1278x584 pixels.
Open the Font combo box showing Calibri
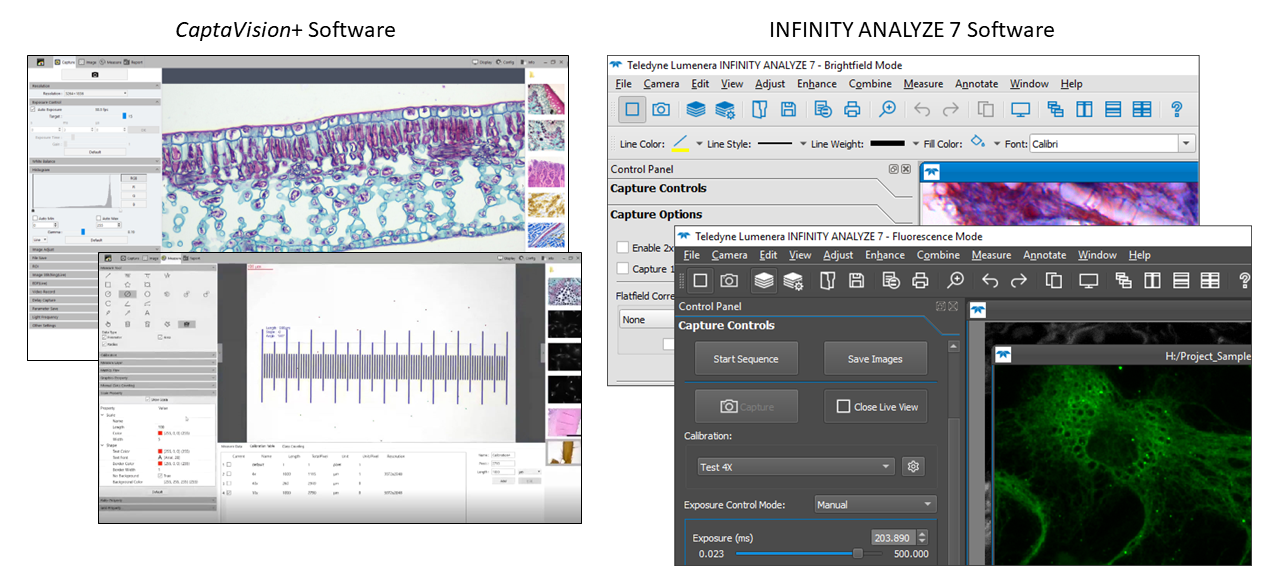click(1112, 144)
